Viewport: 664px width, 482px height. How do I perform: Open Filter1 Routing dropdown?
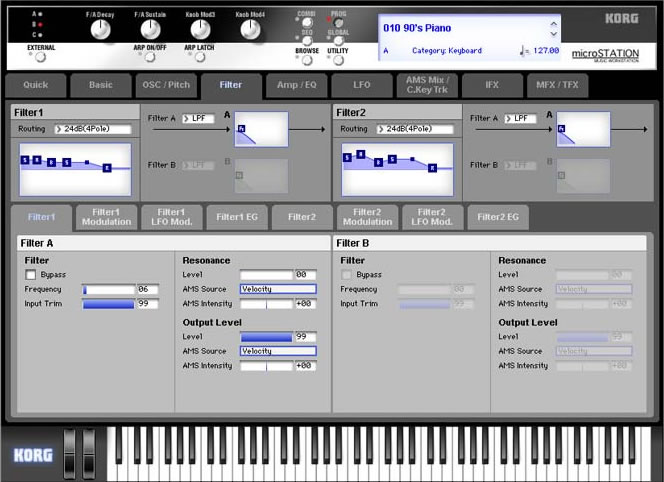click(x=93, y=129)
